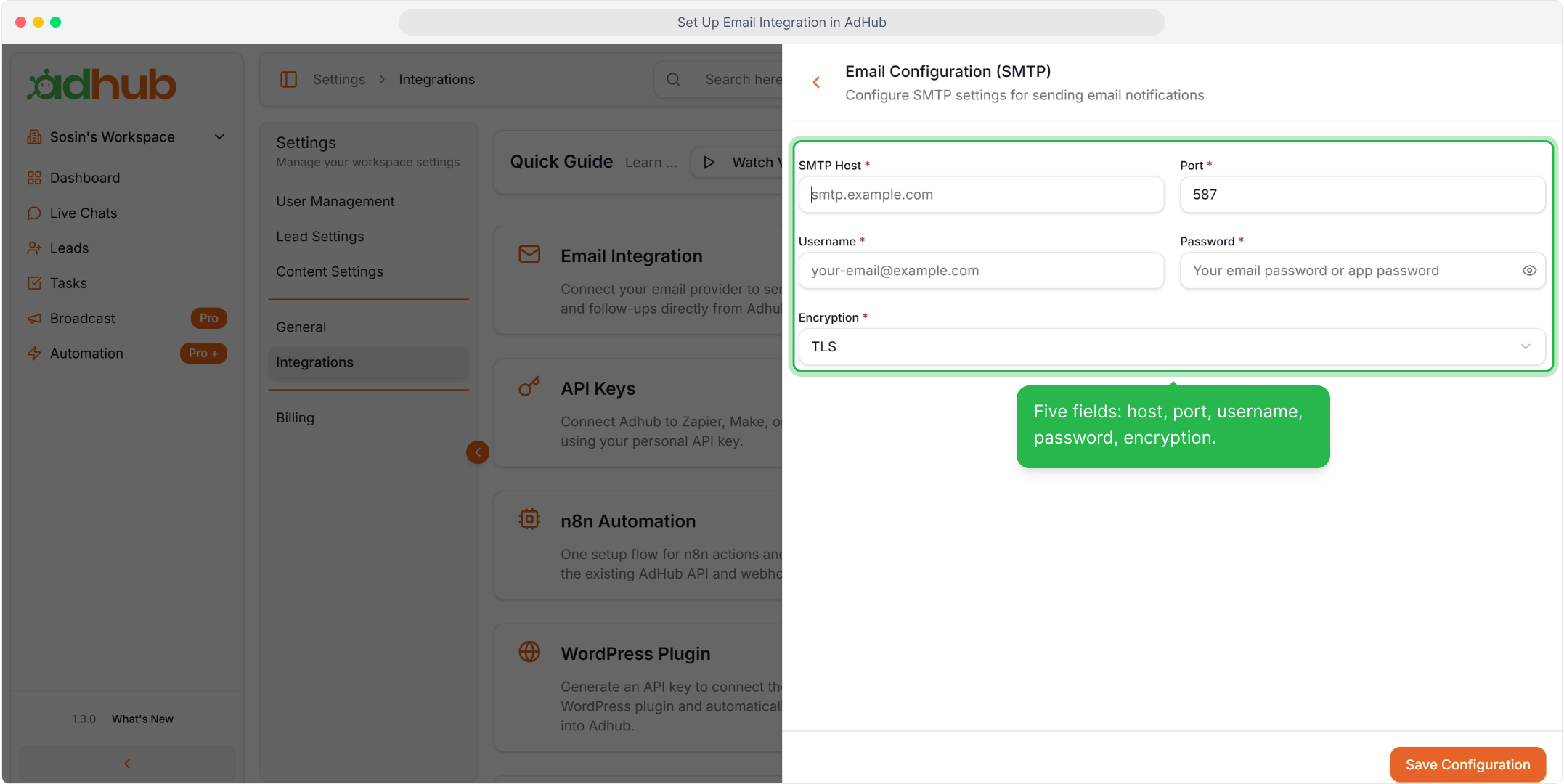The width and height of the screenshot is (1564, 784).
Task: Open Dashboard from the sidebar
Action: tap(85, 178)
